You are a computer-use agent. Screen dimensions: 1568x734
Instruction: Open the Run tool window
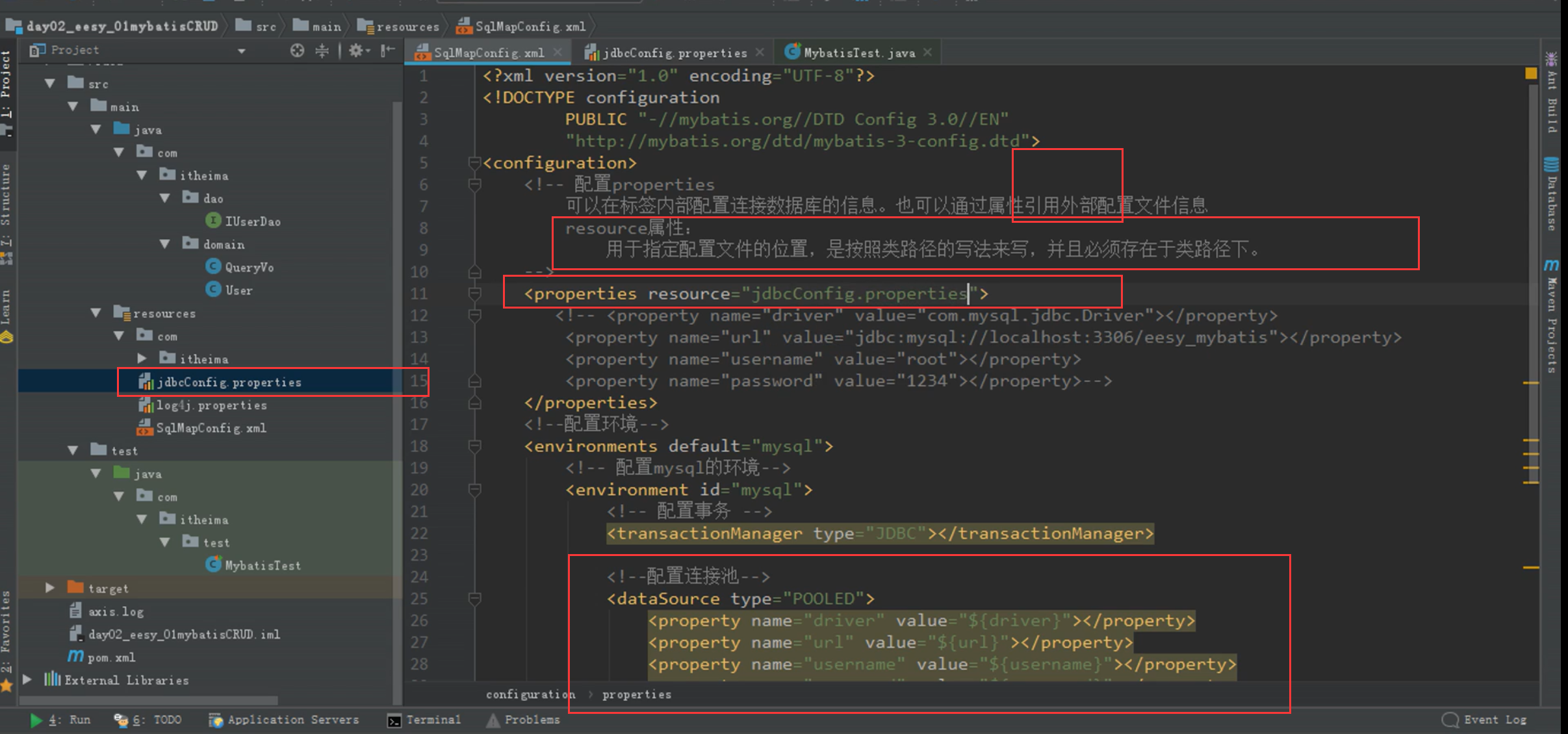point(62,720)
